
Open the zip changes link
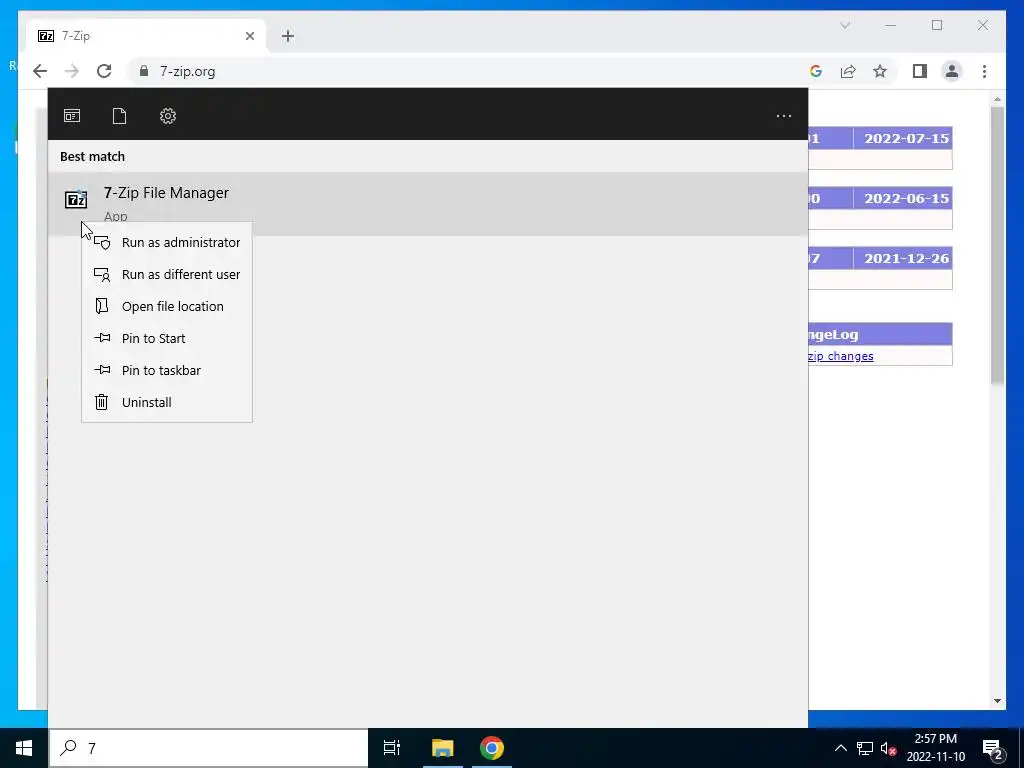840,356
